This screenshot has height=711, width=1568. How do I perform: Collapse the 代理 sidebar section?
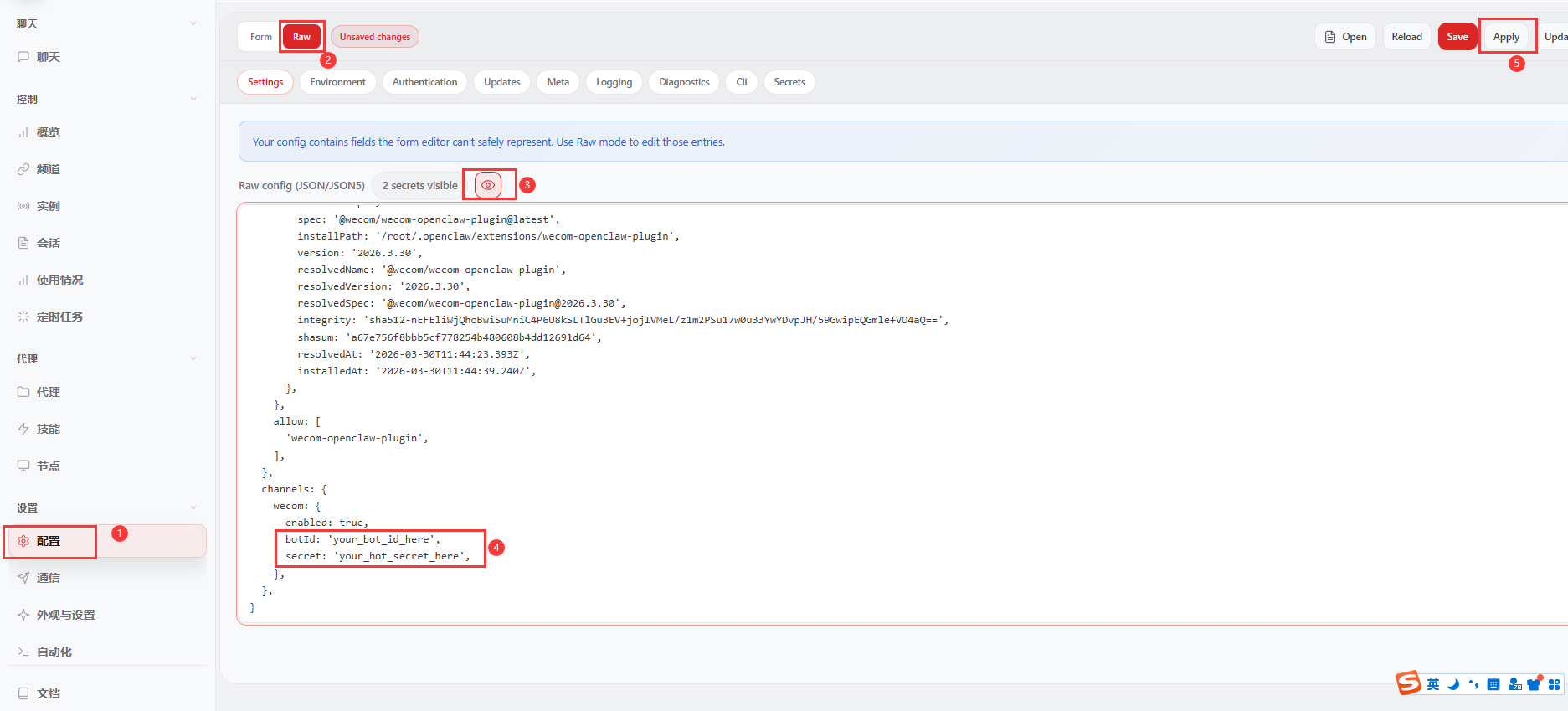[x=193, y=358]
